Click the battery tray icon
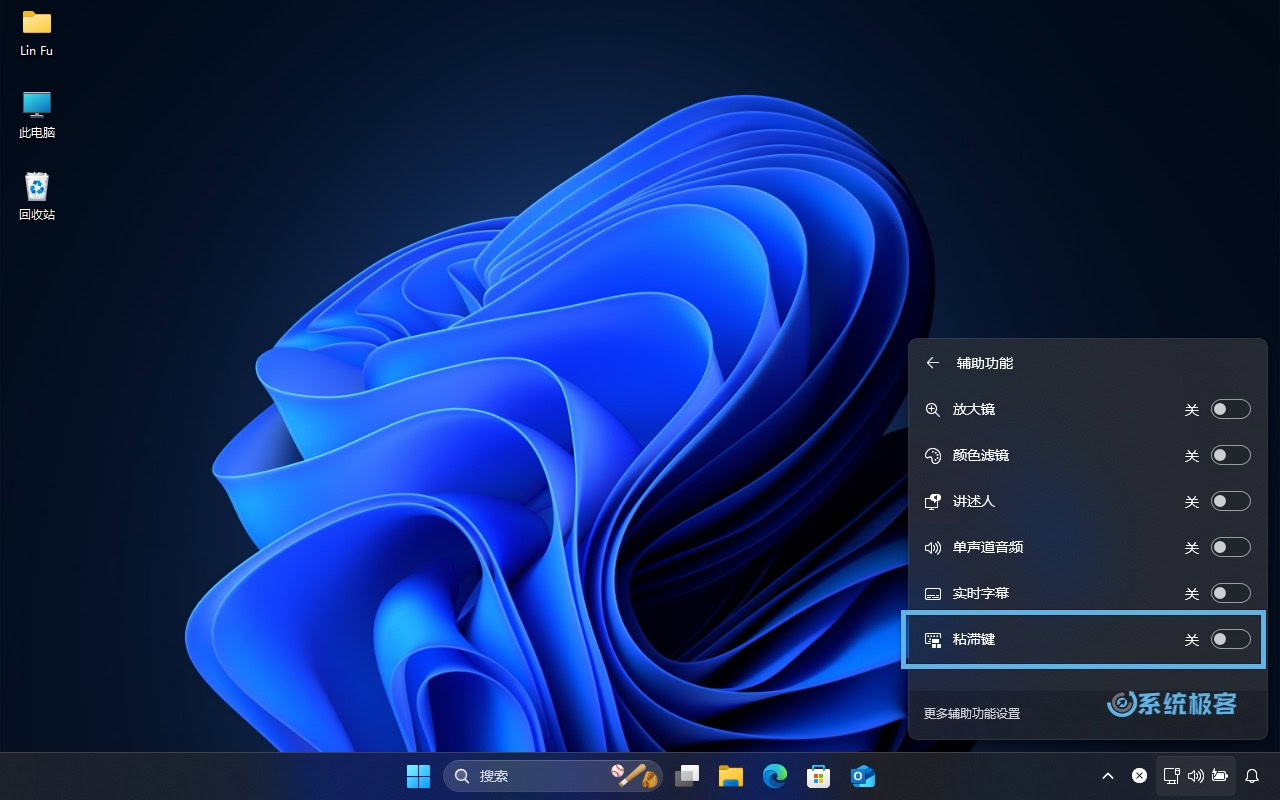Screen dimensions: 1280x800 [1220, 776]
